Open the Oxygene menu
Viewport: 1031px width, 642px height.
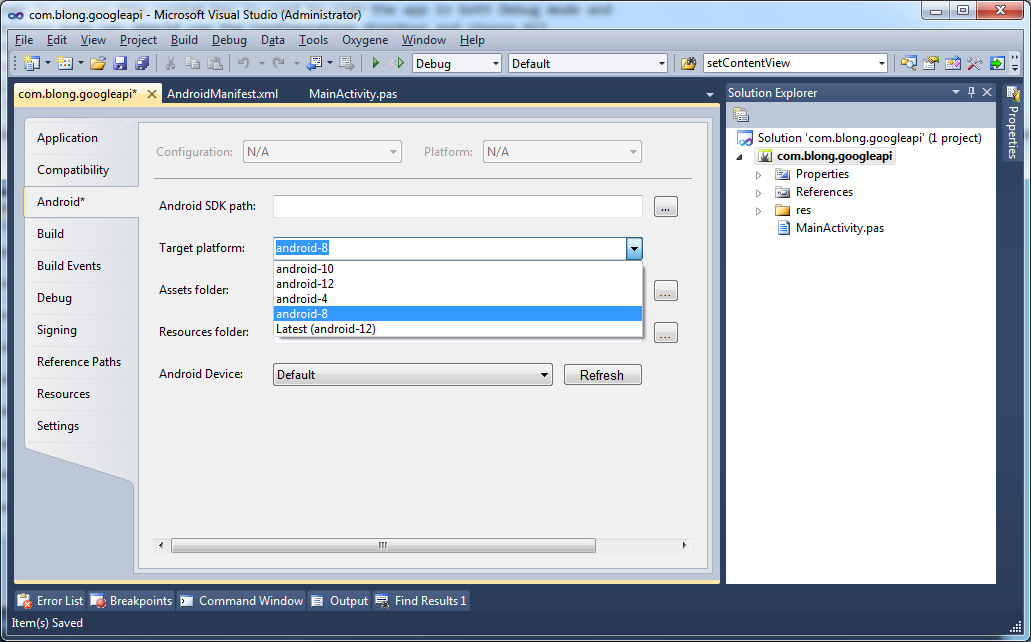[x=364, y=40]
